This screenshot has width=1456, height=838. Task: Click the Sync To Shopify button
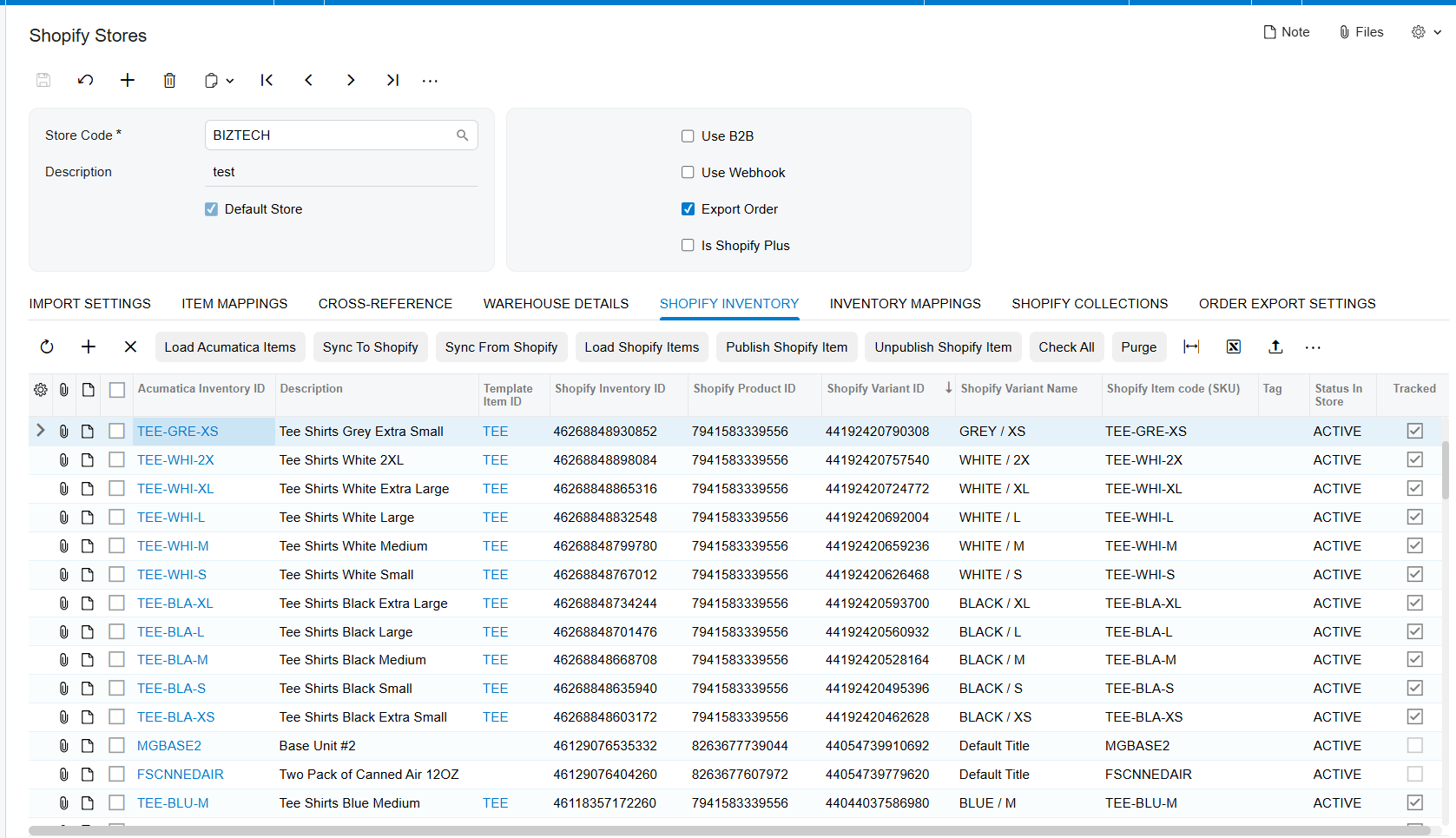[371, 347]
